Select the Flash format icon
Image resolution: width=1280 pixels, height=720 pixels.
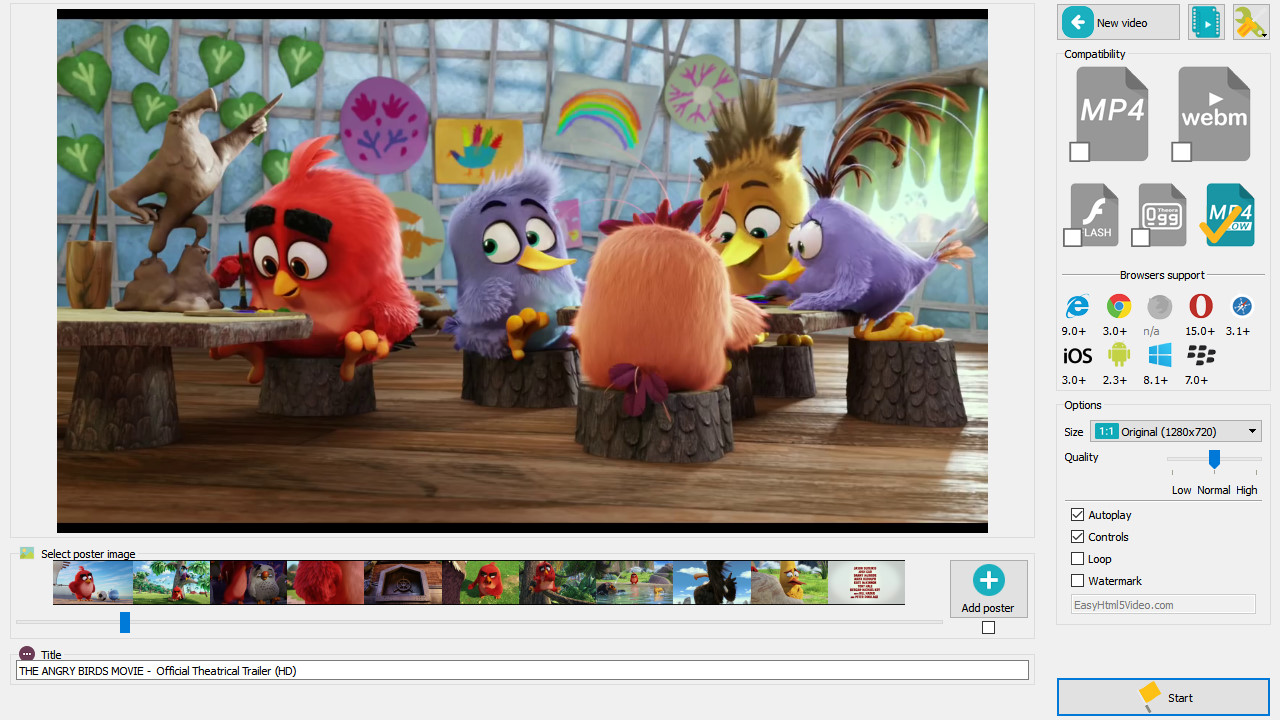pos(1094,214)
